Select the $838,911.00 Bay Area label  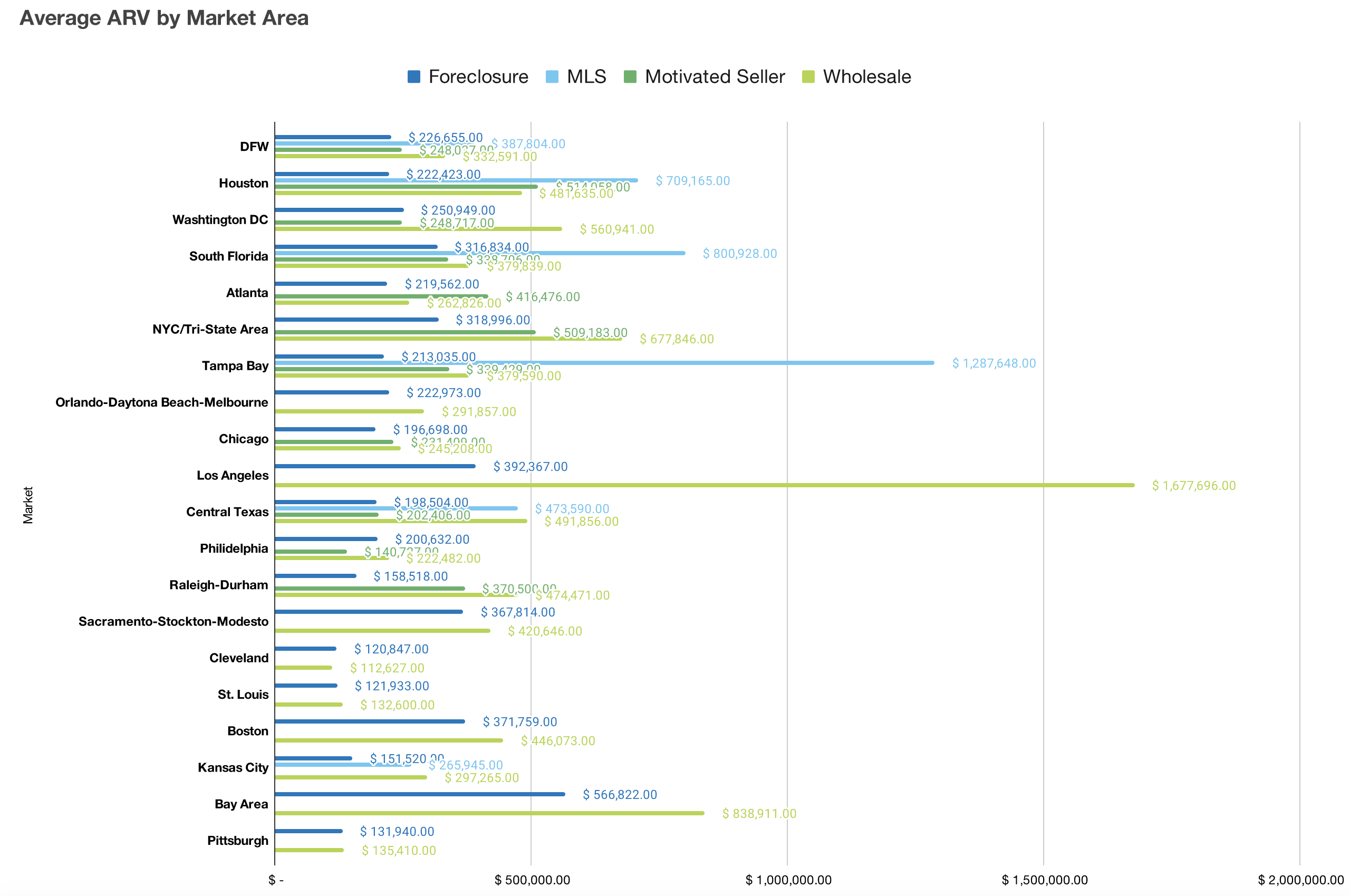[x=759, y=814]
